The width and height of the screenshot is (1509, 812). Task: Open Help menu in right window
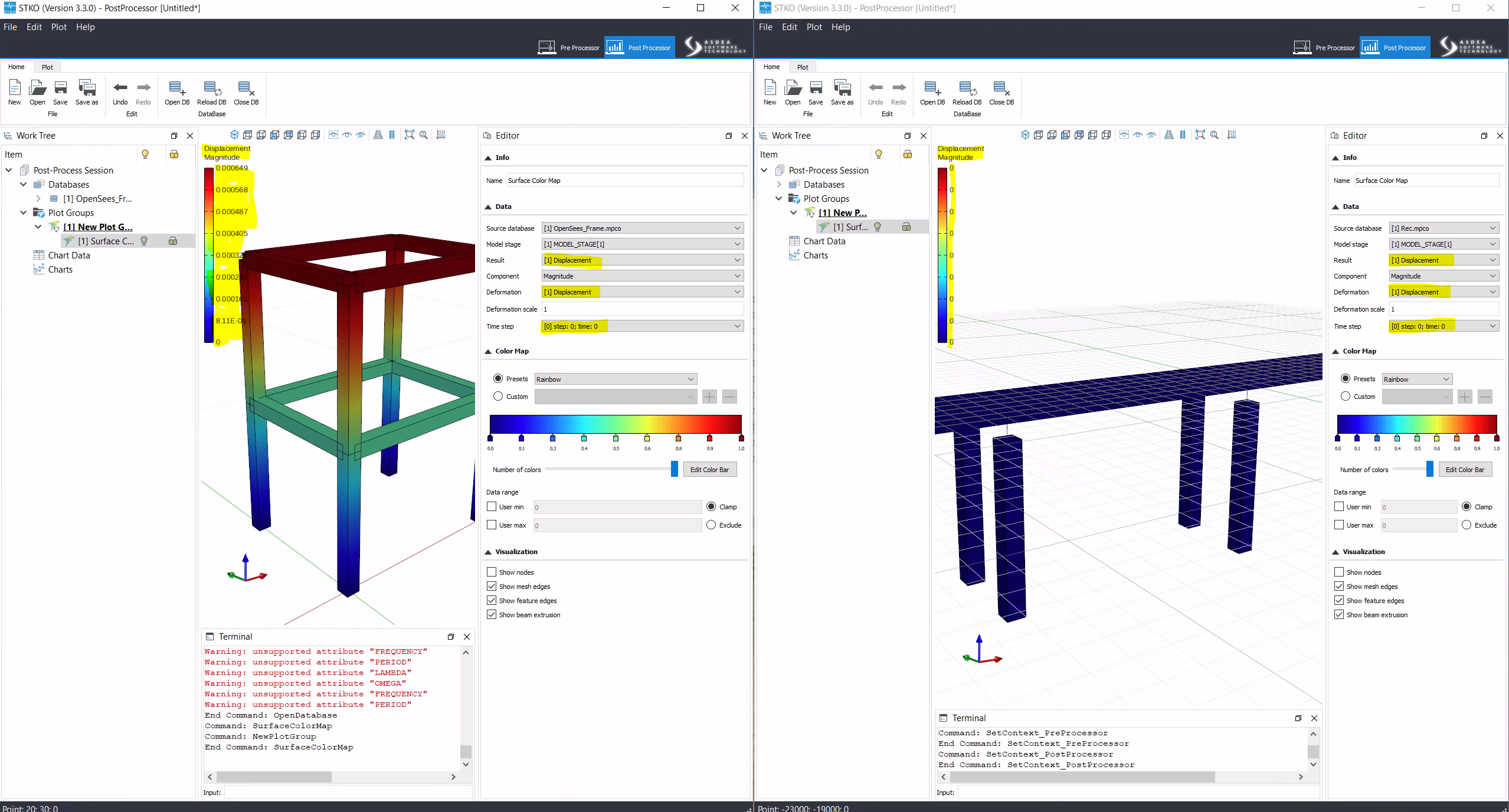pos(841,27)
